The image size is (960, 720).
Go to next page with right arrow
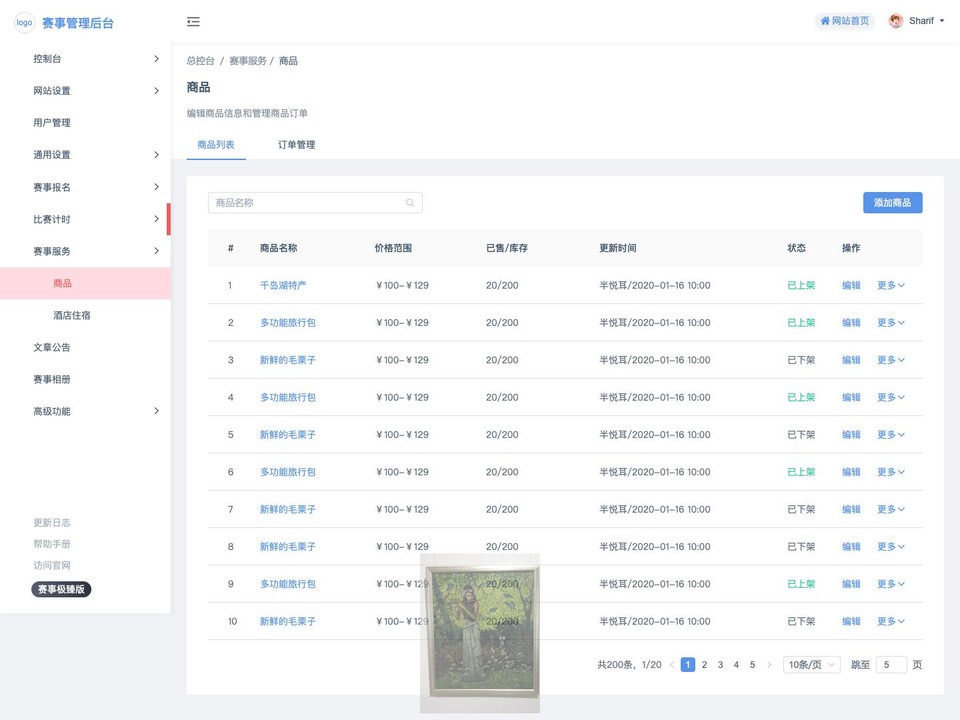click(x=769, y=665)
